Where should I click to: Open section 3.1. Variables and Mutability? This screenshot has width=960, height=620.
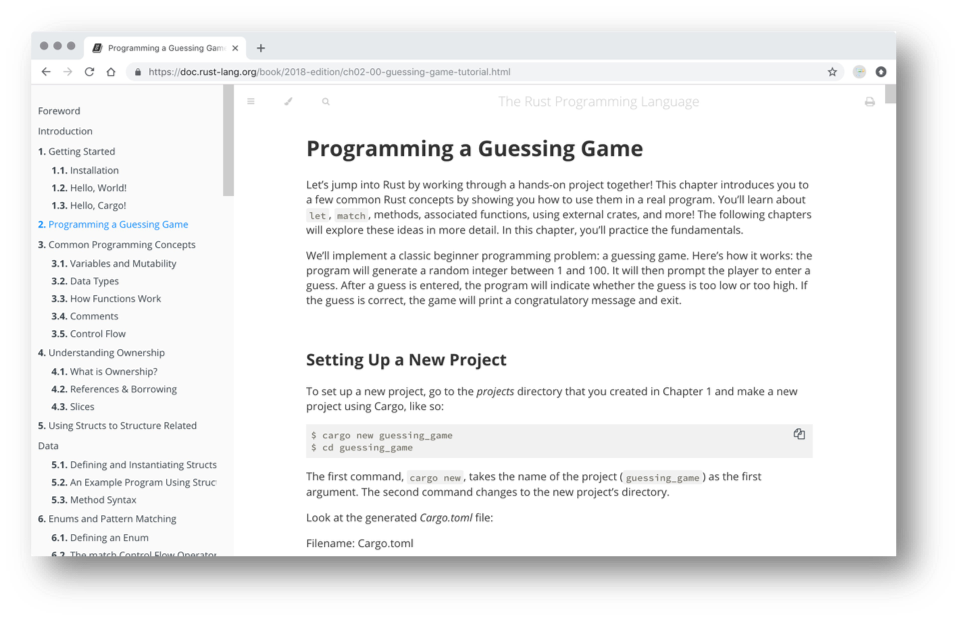(x=114, y=263)
